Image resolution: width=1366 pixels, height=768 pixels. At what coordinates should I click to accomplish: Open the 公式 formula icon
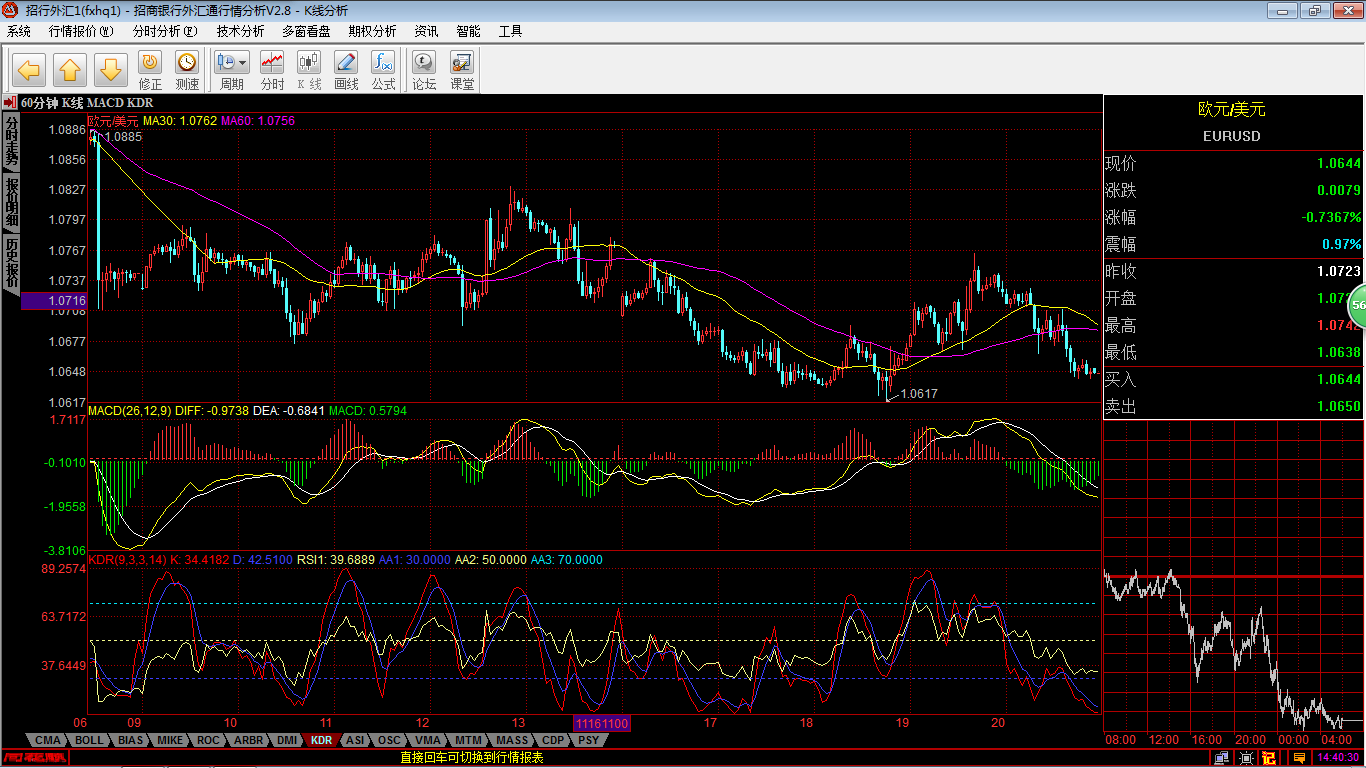(383, 64)
